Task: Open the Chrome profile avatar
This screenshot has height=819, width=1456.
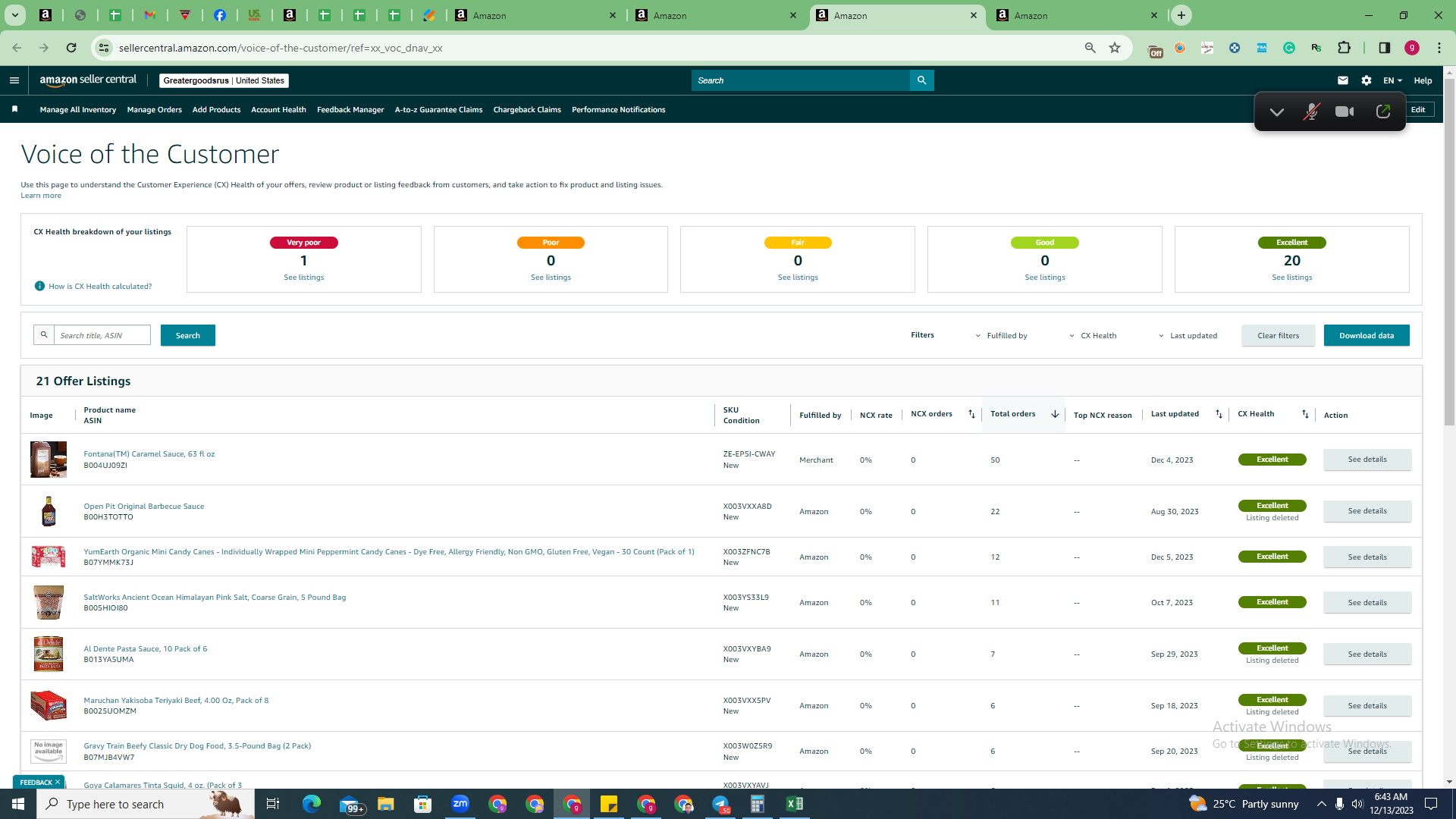Action: (x=1412, y=48)
